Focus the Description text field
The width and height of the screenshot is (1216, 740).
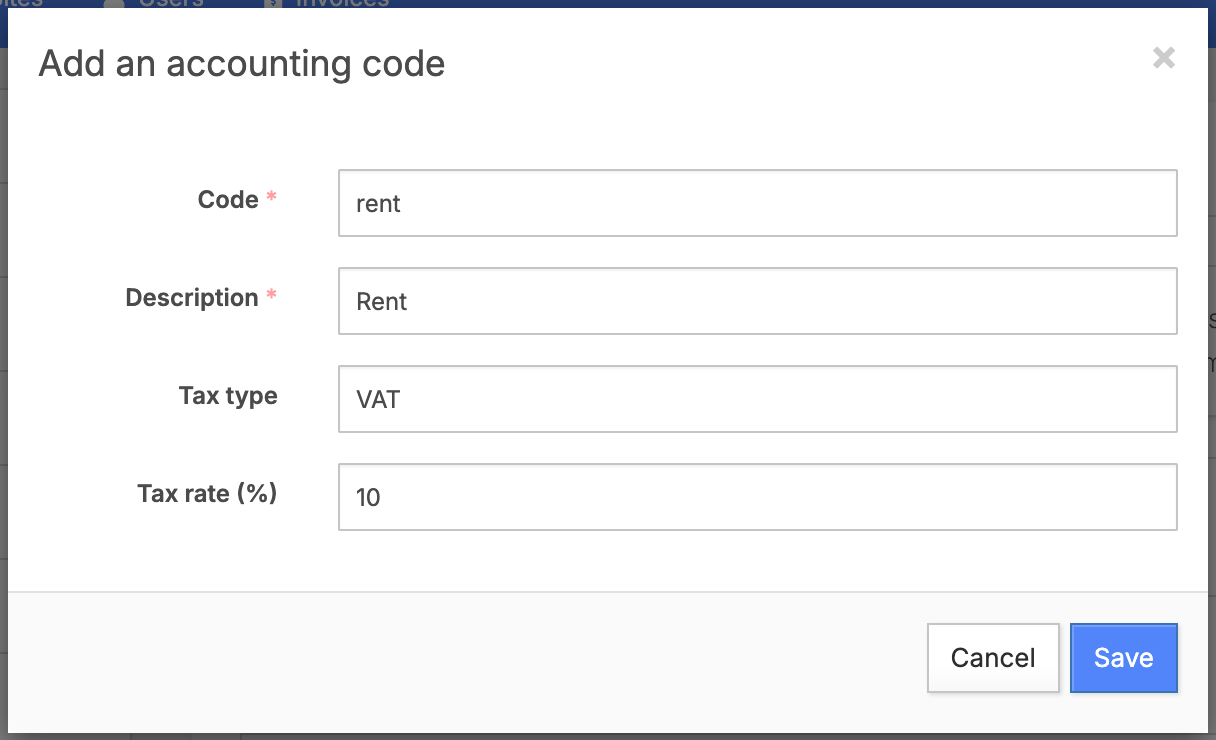757,301
